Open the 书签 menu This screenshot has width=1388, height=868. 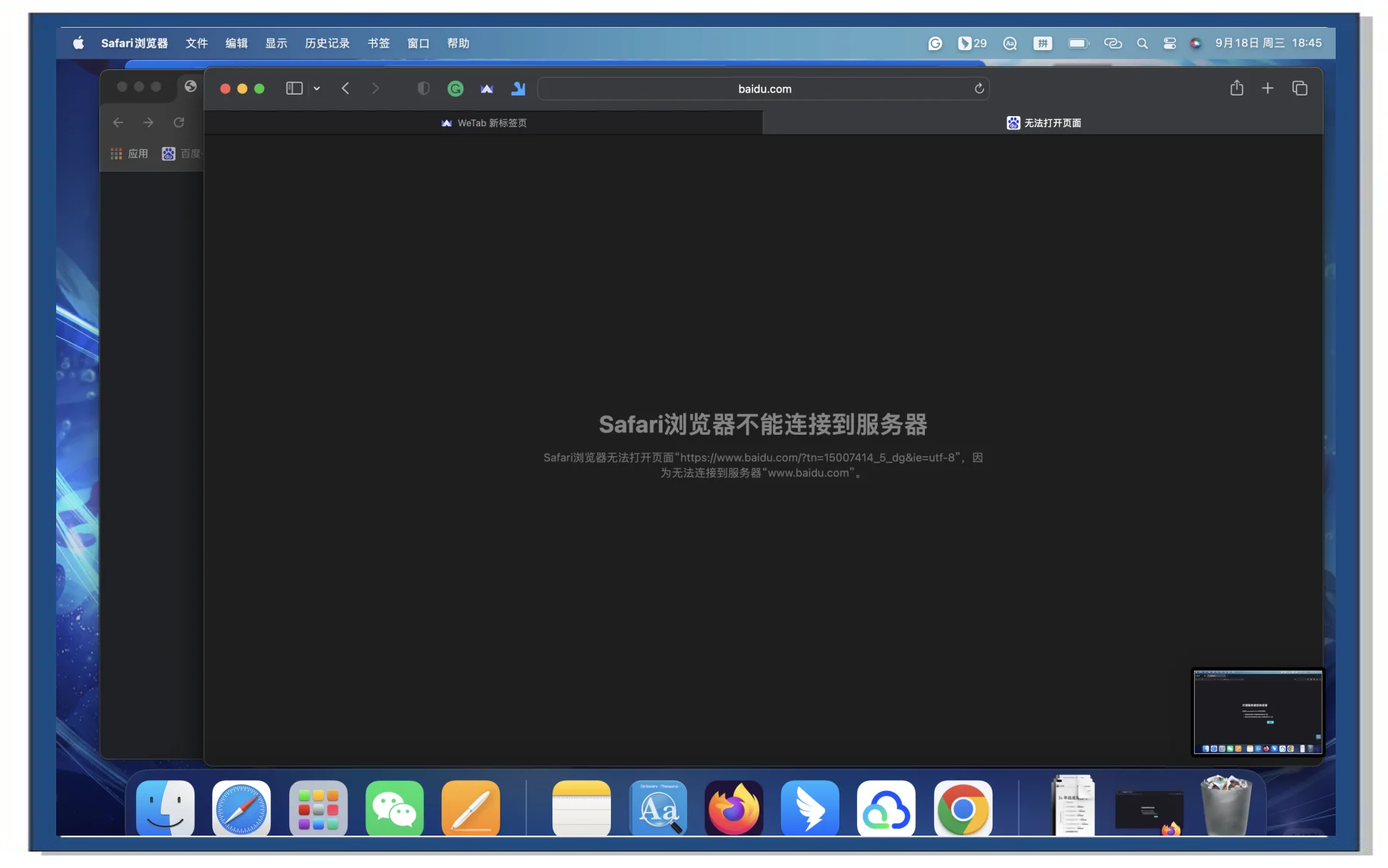click(x=379, y=43)
